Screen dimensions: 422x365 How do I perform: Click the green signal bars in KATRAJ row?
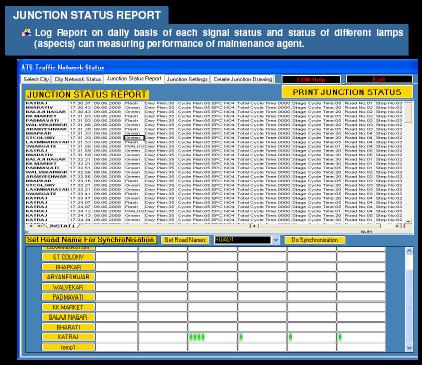tap(197, 337)
